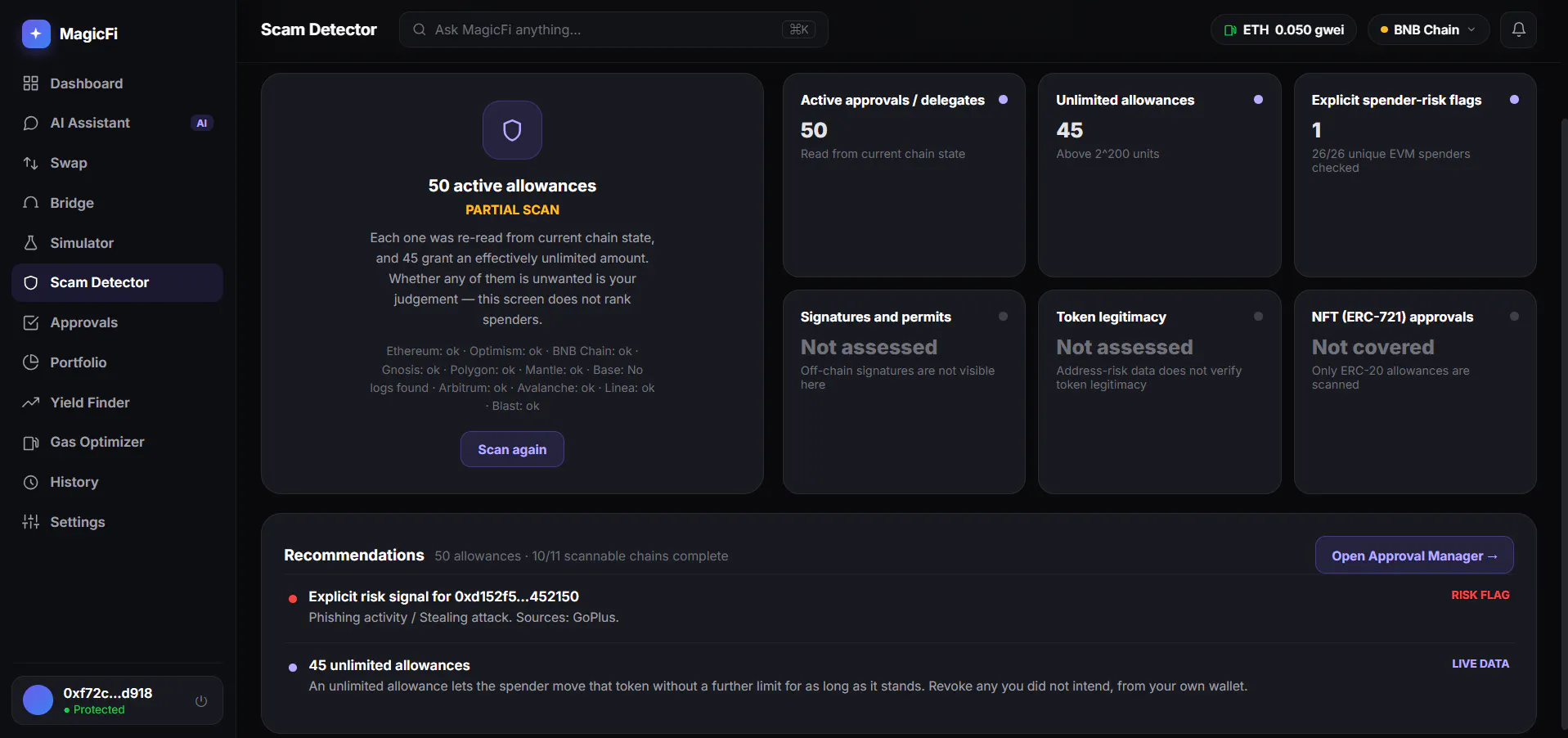Open the 0xf72c...d918 wallet account card

point(117,700)
